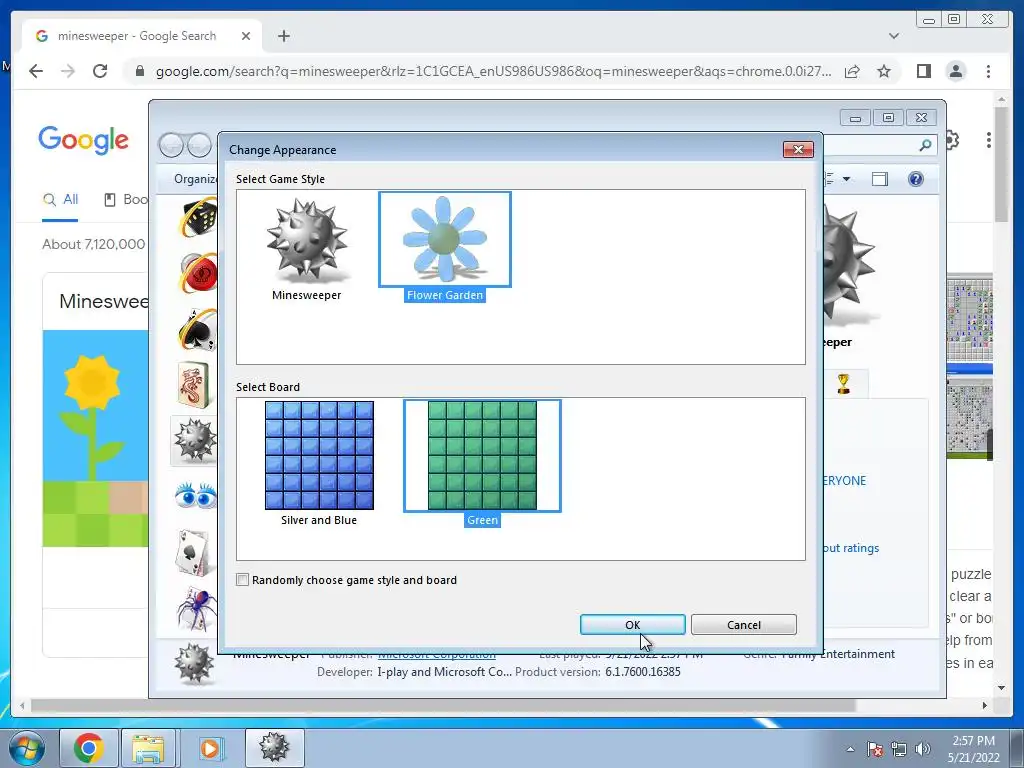The image size is (1024, 768).
Task: Cancel the Change Appearance dialog
Action: coord(743,624)
